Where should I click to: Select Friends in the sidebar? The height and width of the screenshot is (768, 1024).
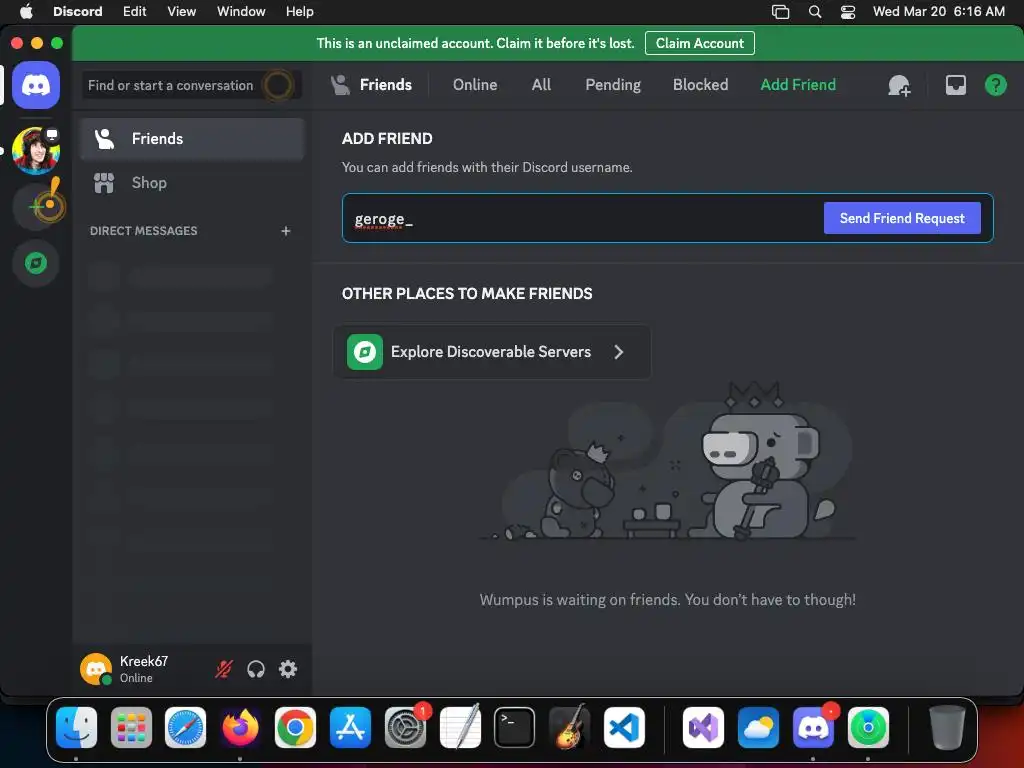[x=192, y=139]
